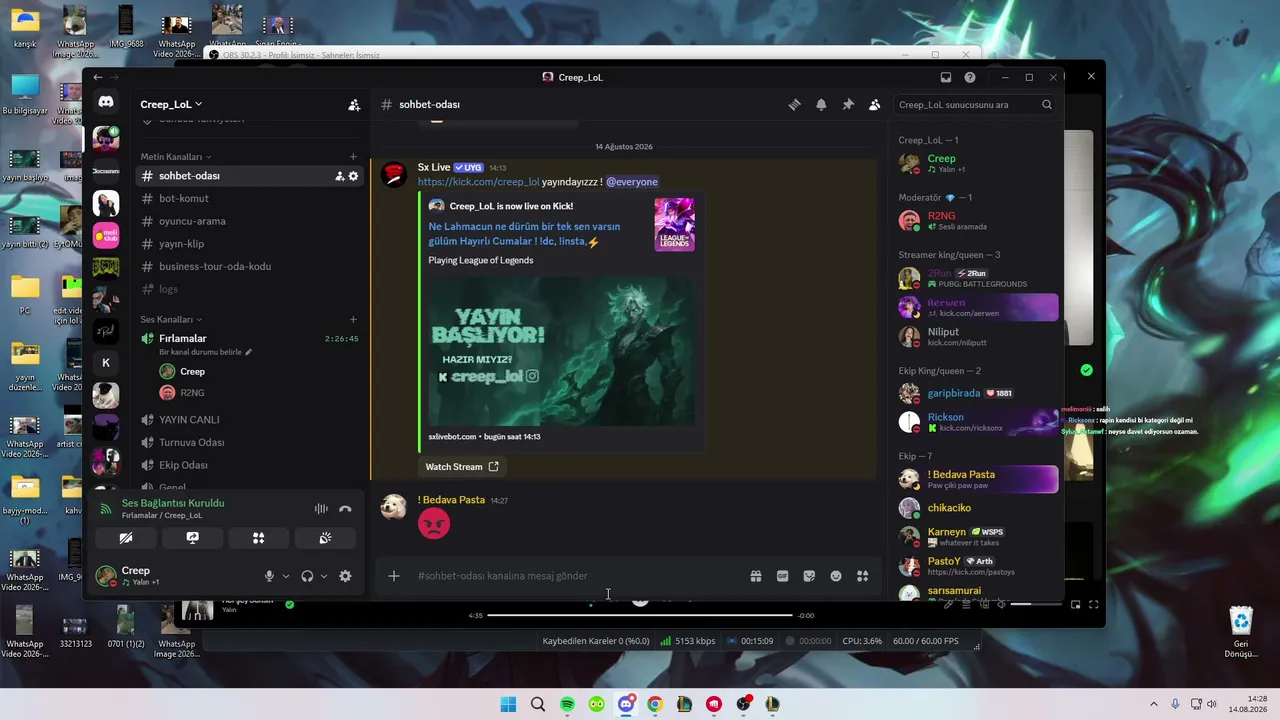Click the @everyone mention

(632, 182)
